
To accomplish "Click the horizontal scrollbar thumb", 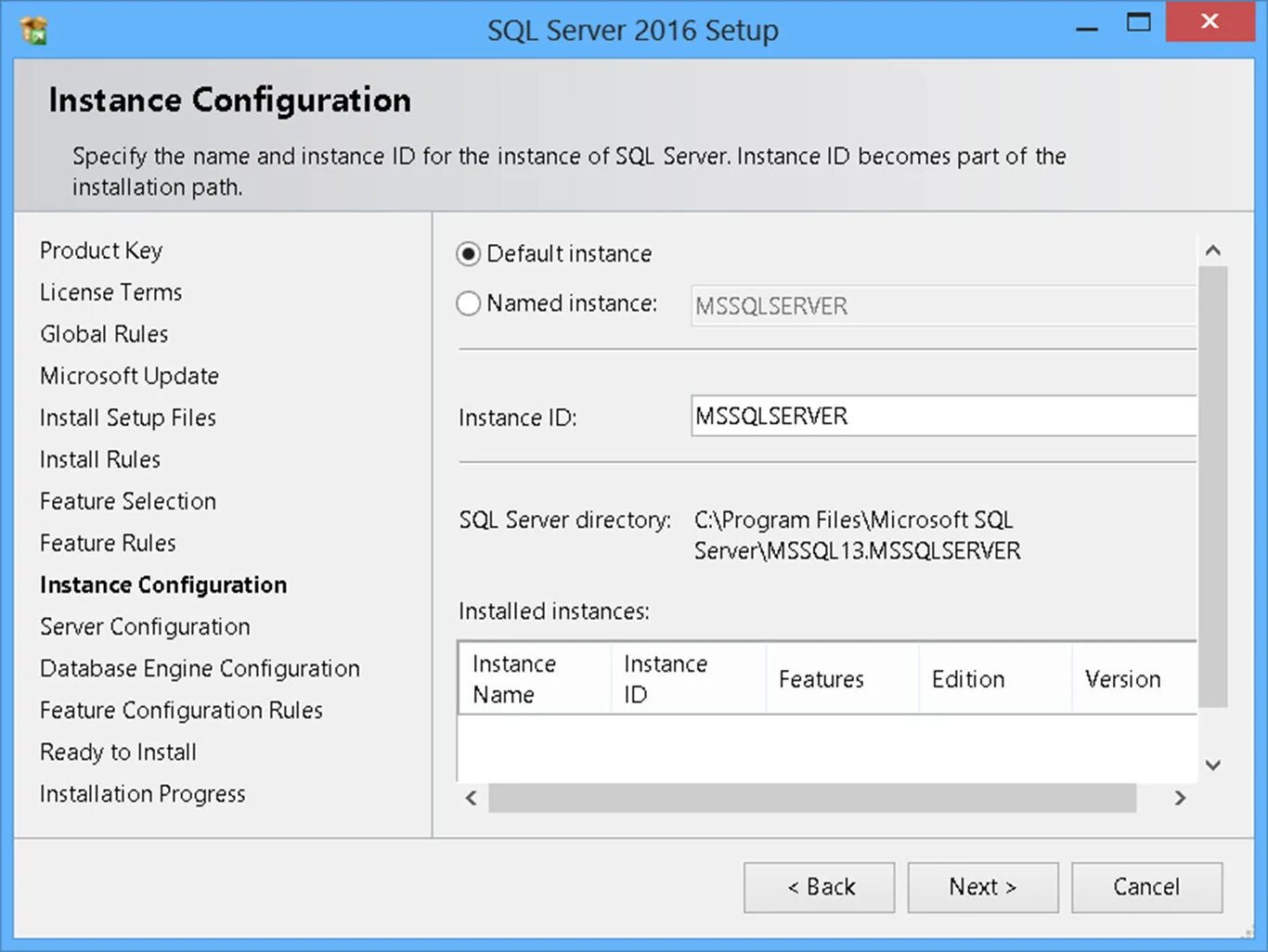I will [x=812, y=798].
